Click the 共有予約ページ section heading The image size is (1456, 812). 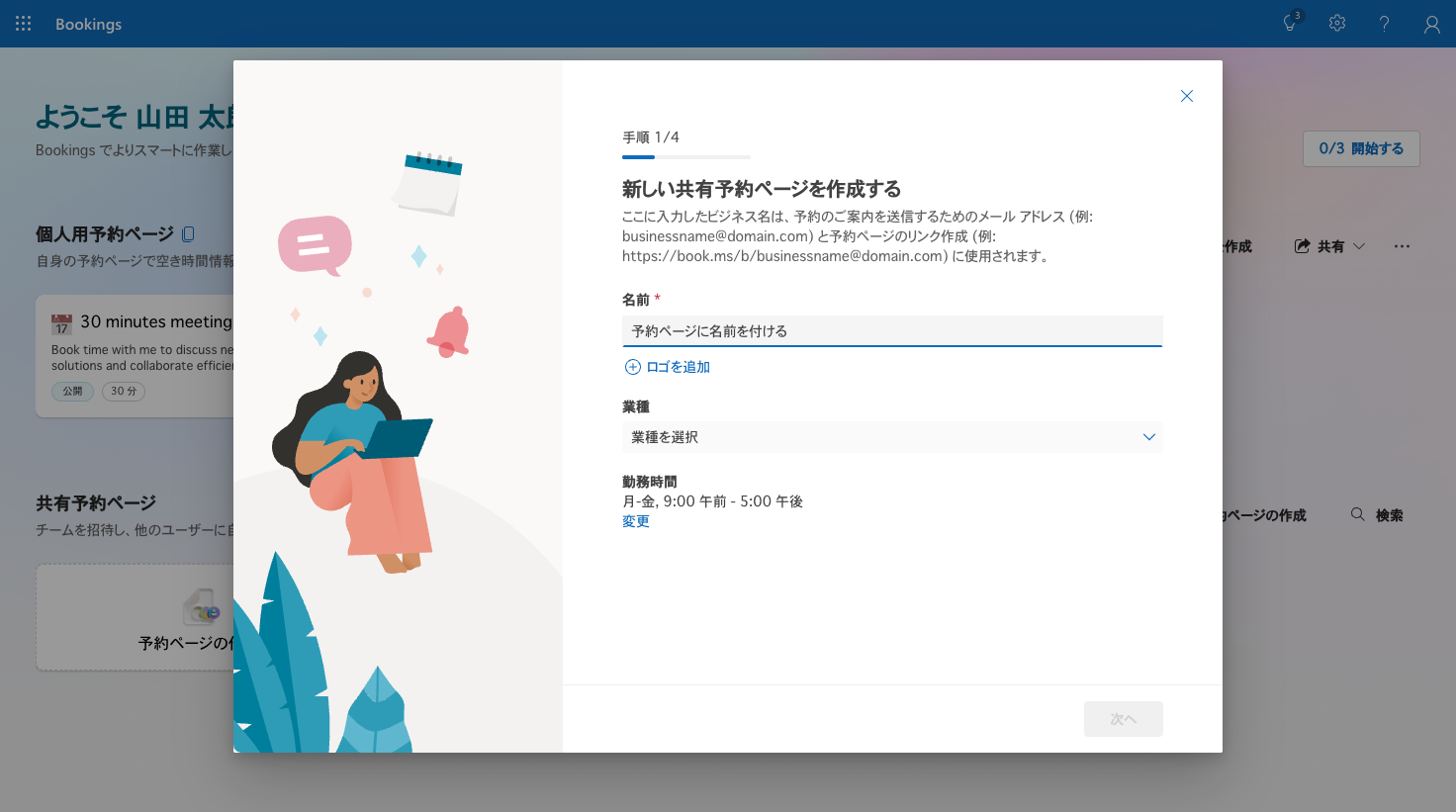[x=96, y=503]
